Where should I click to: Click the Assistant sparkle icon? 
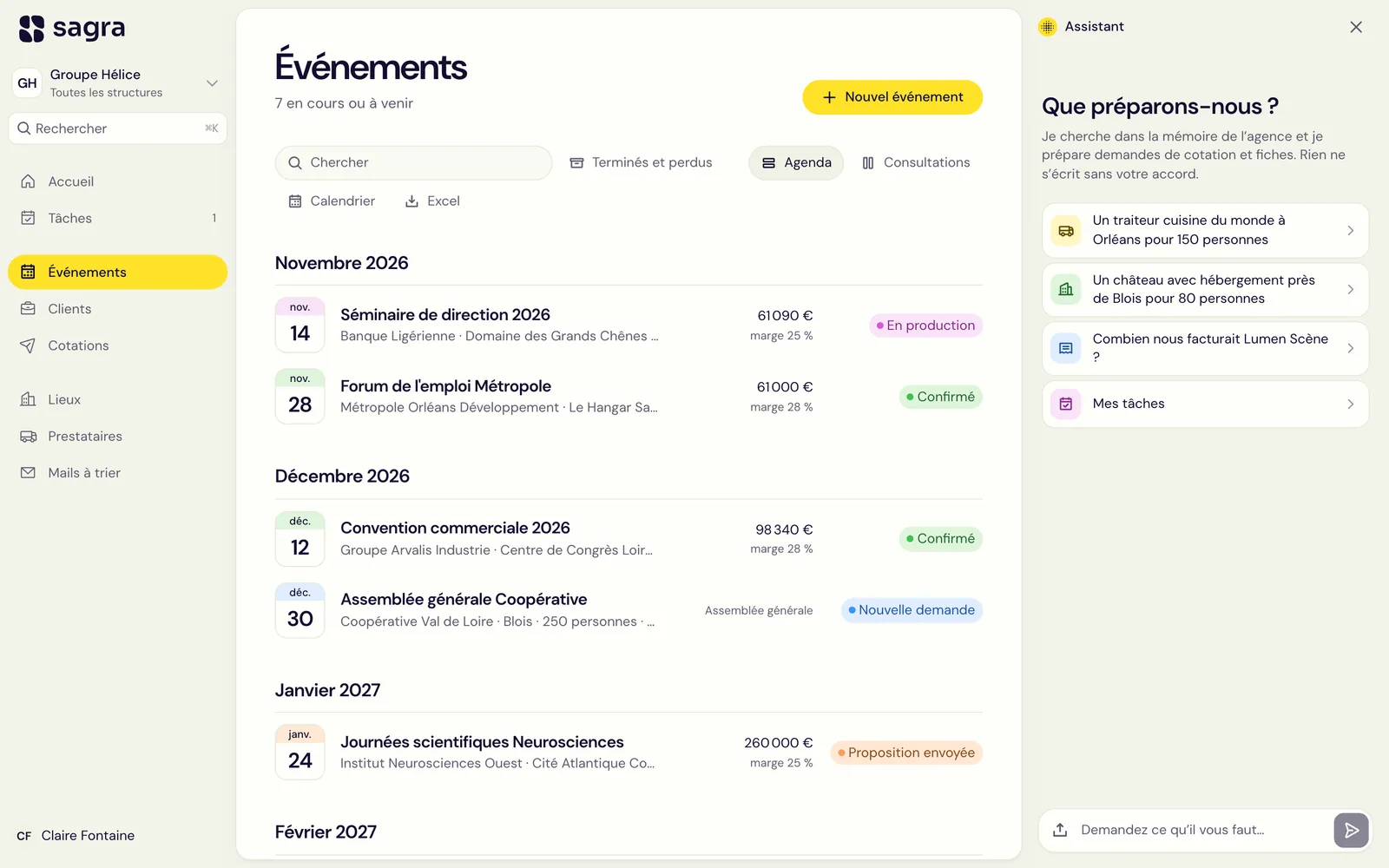pos(1048,27)
